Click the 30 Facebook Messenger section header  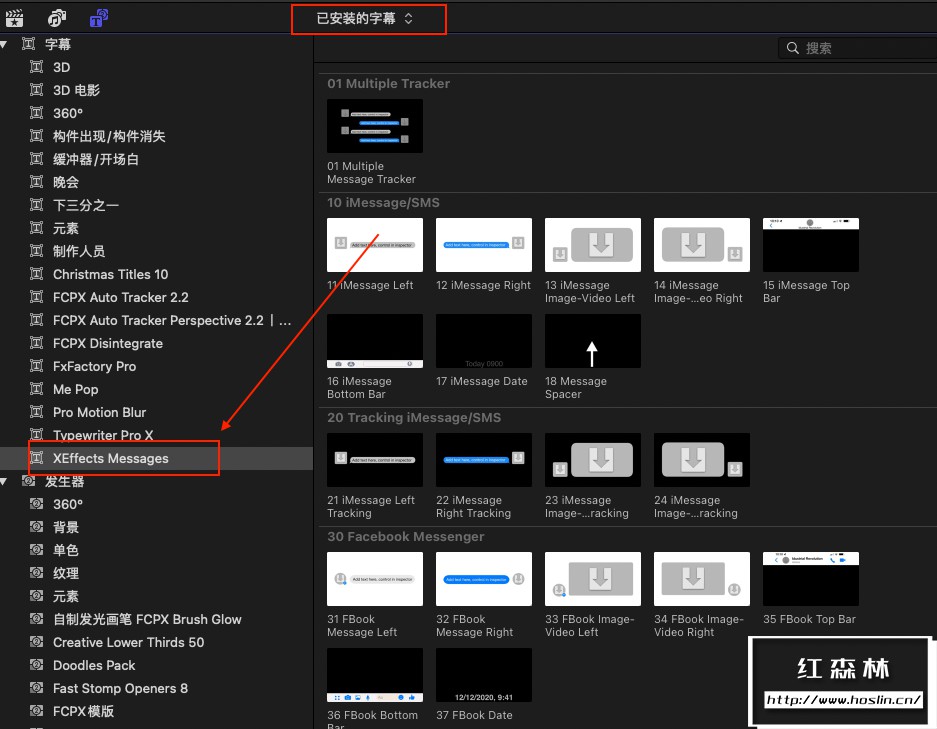(x=405, y=537)
